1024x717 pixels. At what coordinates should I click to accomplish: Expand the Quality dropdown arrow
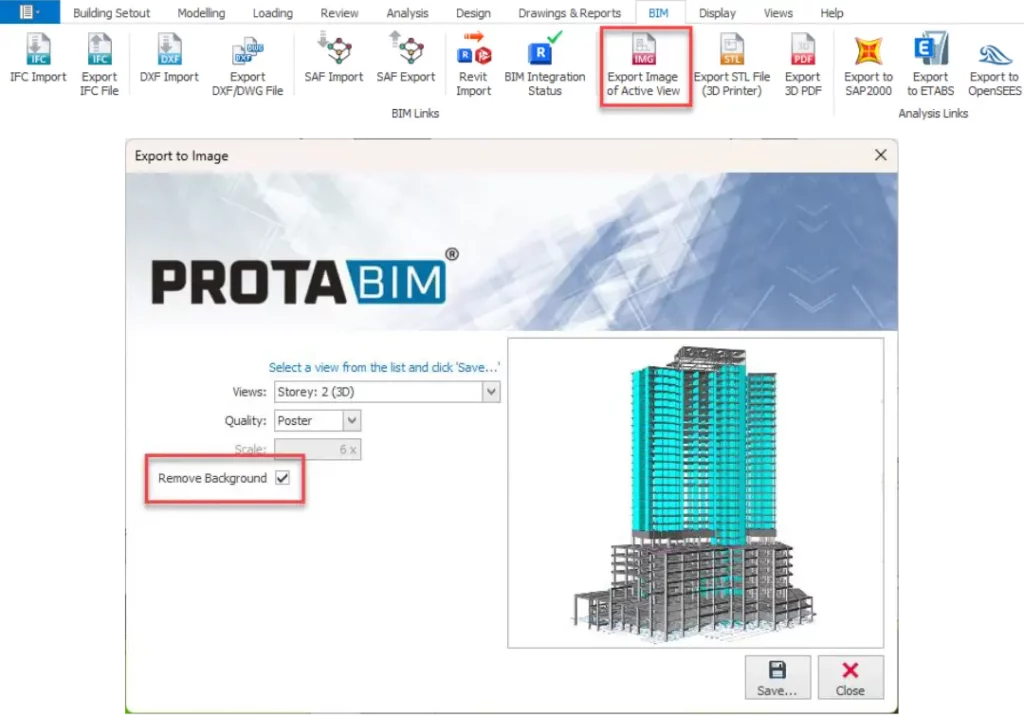351,421
